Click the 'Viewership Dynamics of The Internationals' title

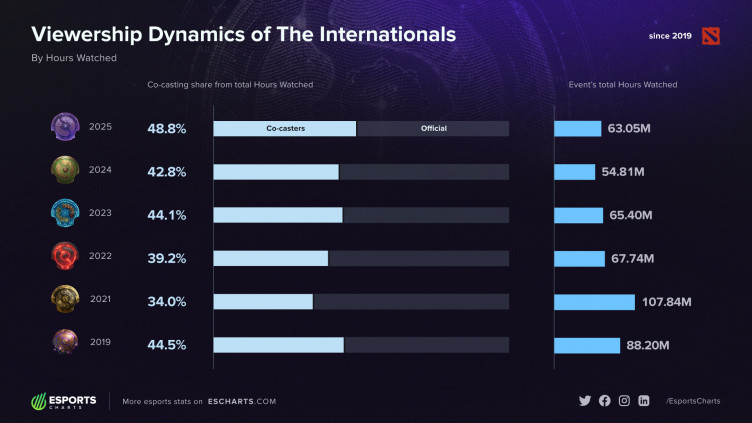click(244, 35)
